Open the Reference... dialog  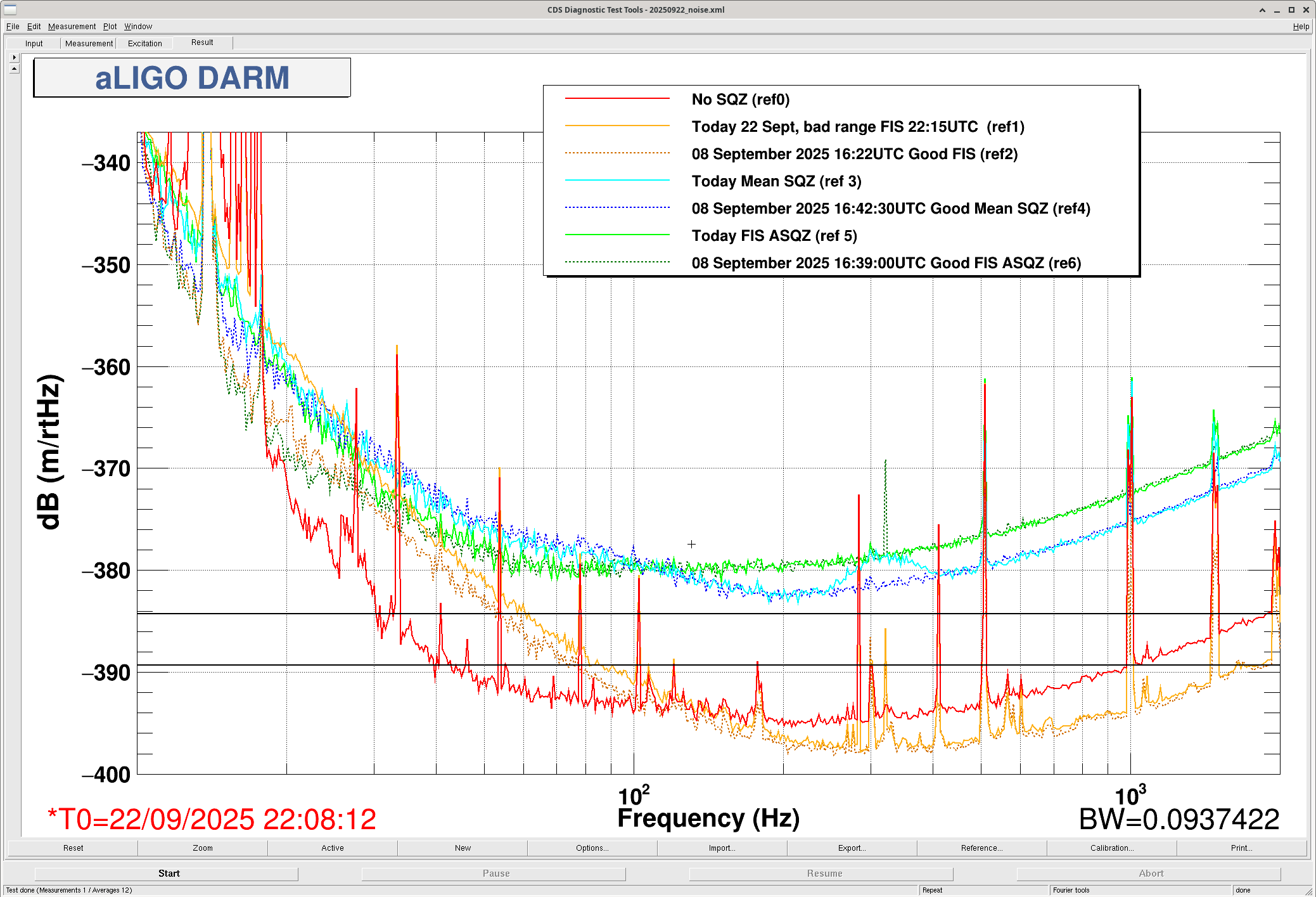point(981,848)
